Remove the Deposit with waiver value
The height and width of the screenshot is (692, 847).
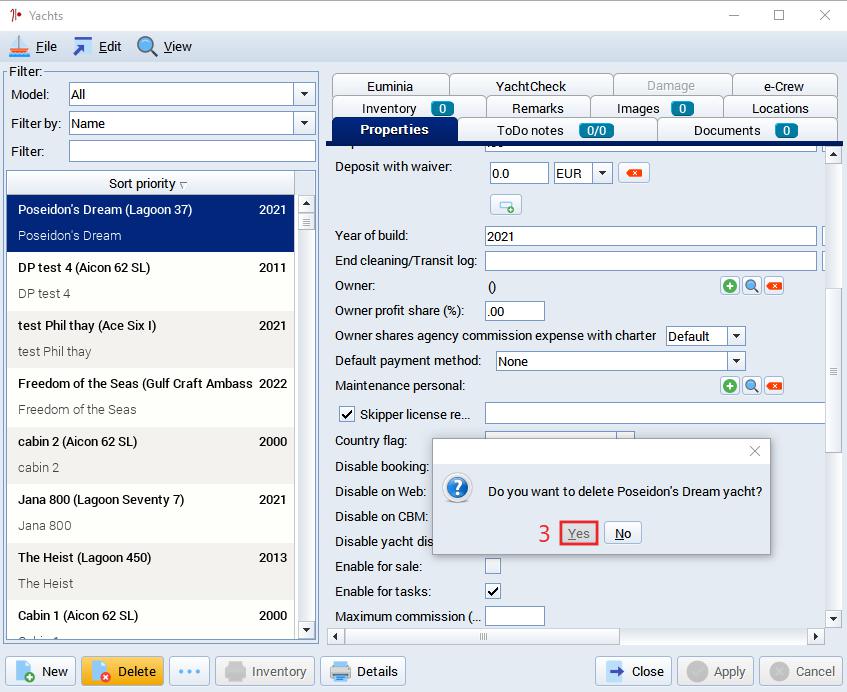(634, 173)
